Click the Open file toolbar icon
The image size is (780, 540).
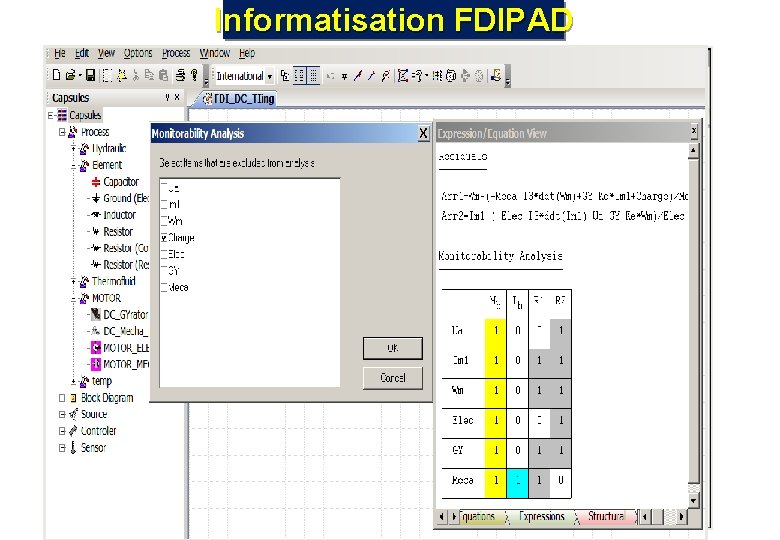(x=71, y=75)
